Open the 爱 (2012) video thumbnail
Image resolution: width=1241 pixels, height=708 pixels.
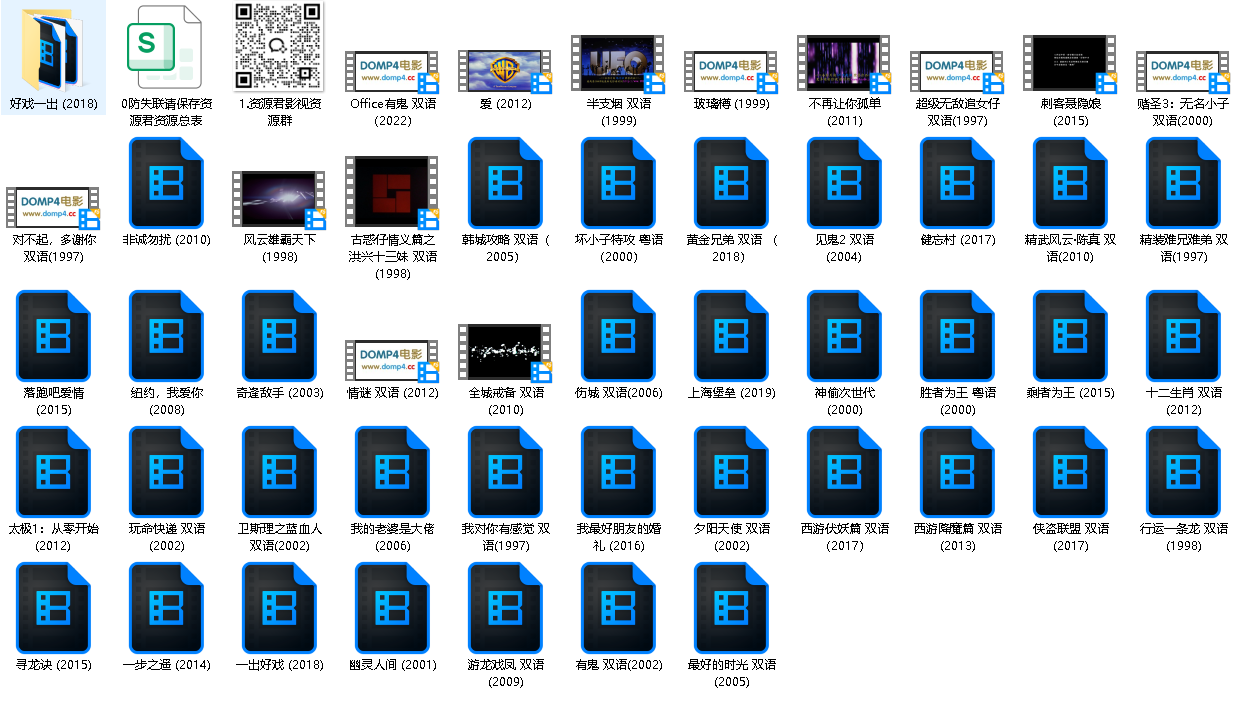pos(505,71)
